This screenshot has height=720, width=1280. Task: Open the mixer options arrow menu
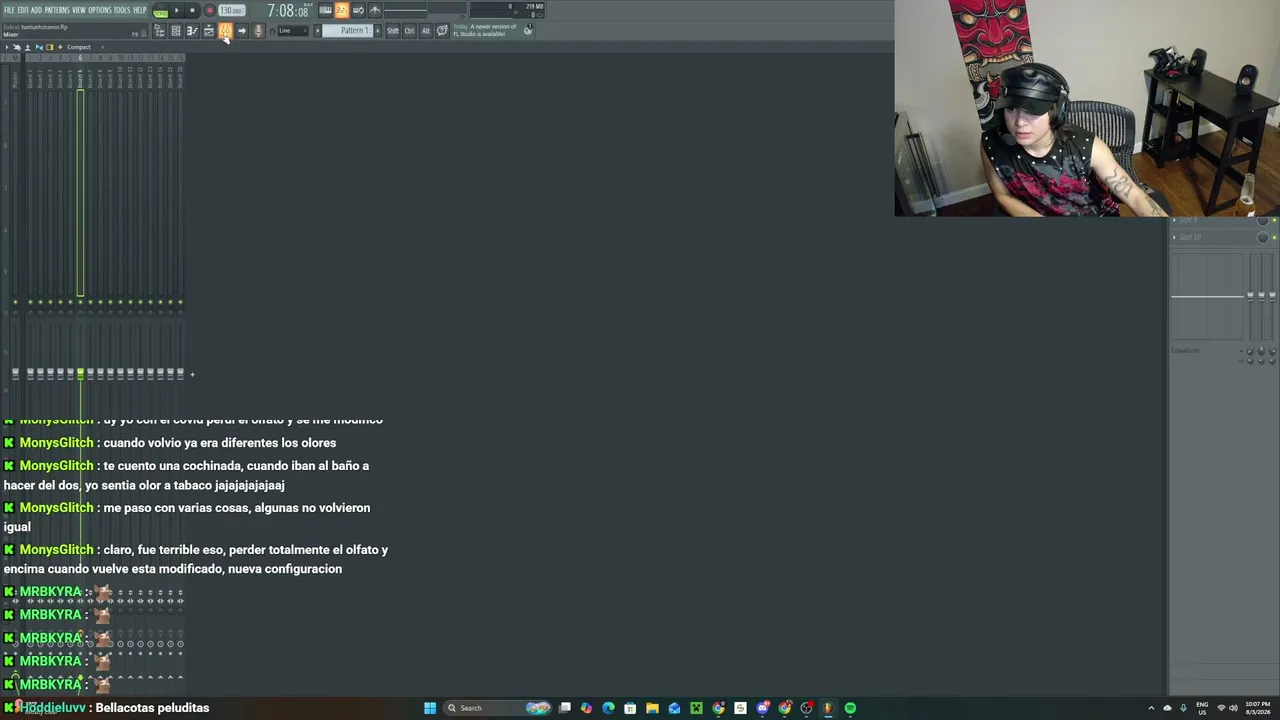coord(7,47)
